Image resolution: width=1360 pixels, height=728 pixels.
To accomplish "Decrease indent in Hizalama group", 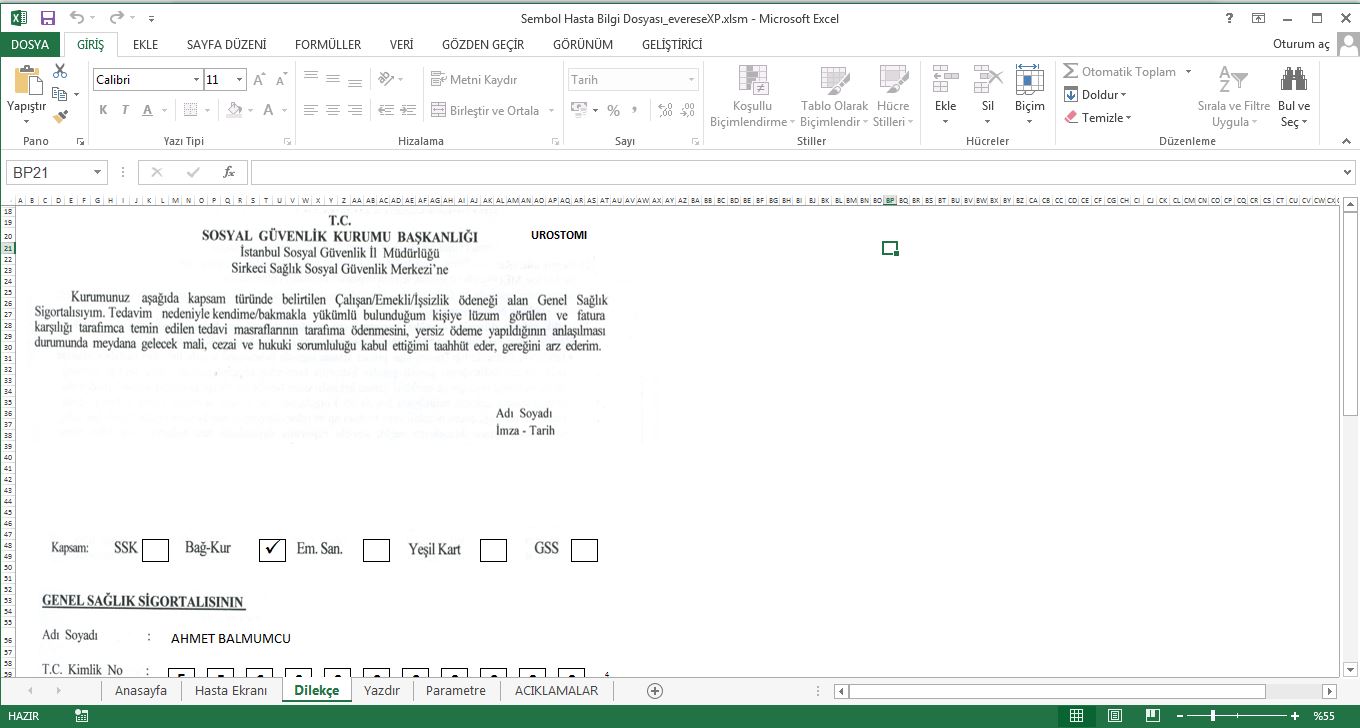I will [x=385, y=110].
